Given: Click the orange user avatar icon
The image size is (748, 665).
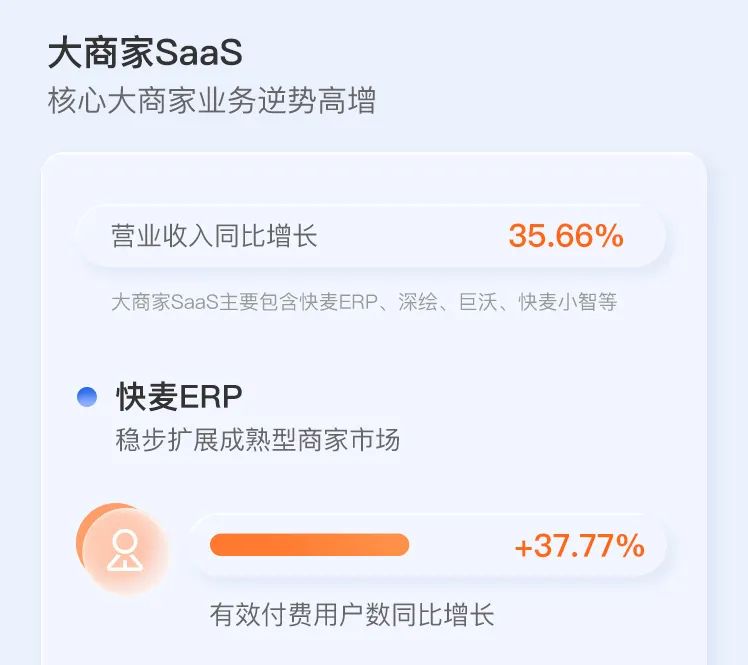Looking at the screenshot, I should 125,549.
